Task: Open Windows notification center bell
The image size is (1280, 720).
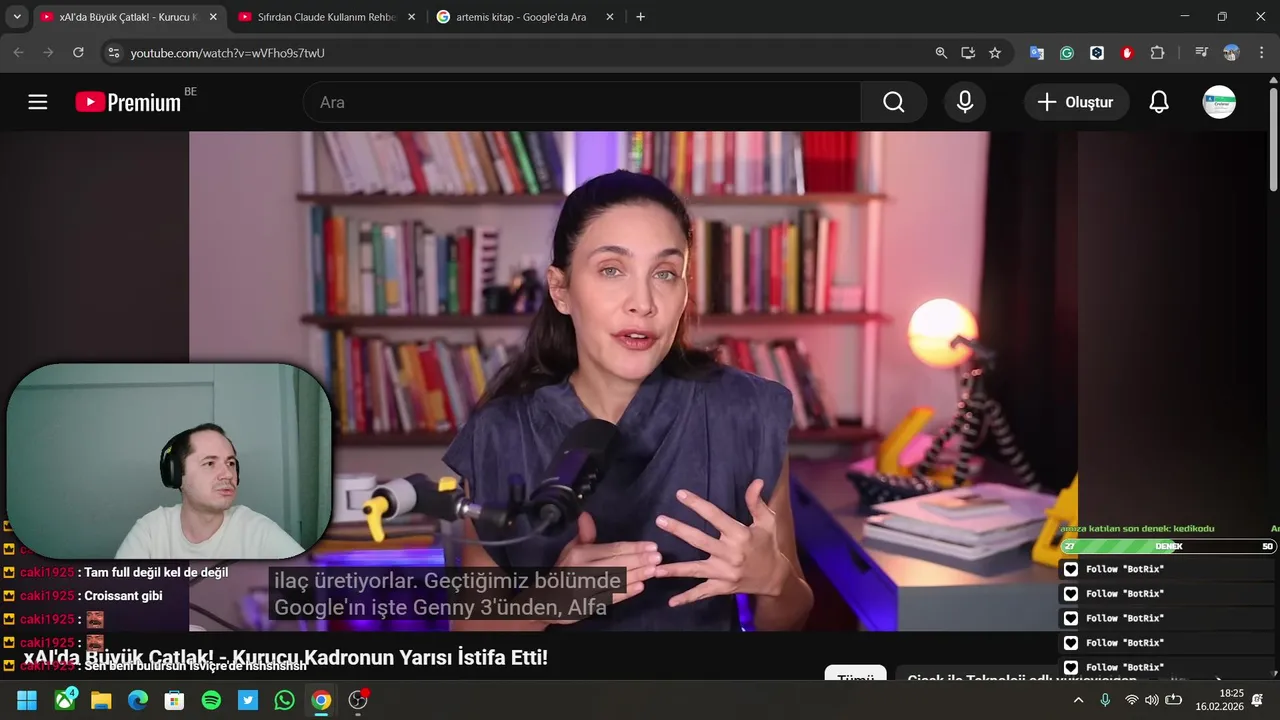Action: tap(1258, 700)
